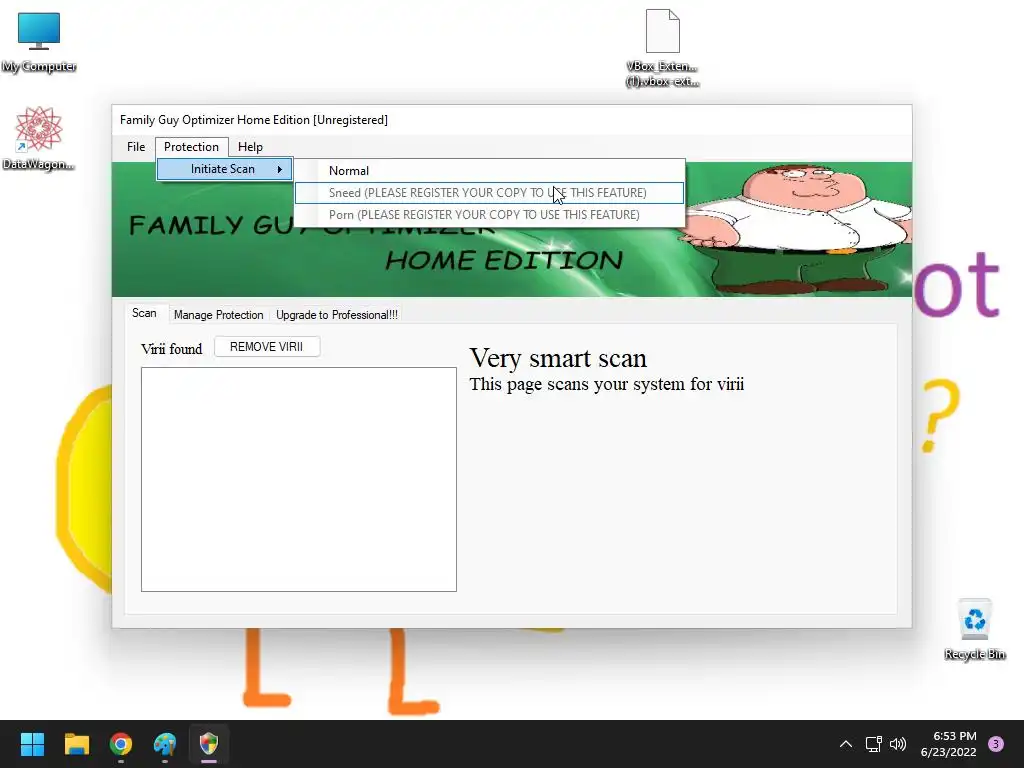Open the Upgrade to Professional!!! tab

pyautogui.click(x=337, y=315)
